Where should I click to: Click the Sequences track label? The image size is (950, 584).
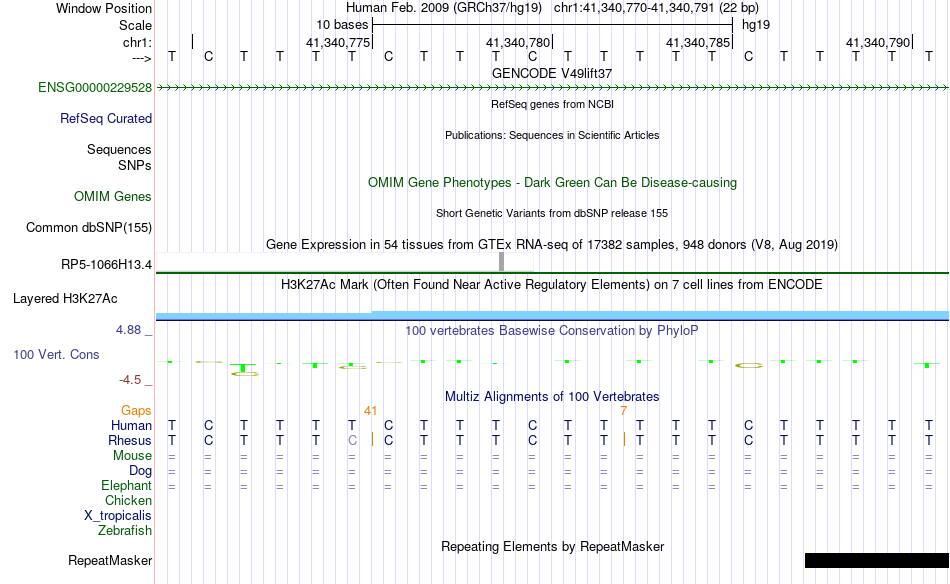(x=119, y=150)
